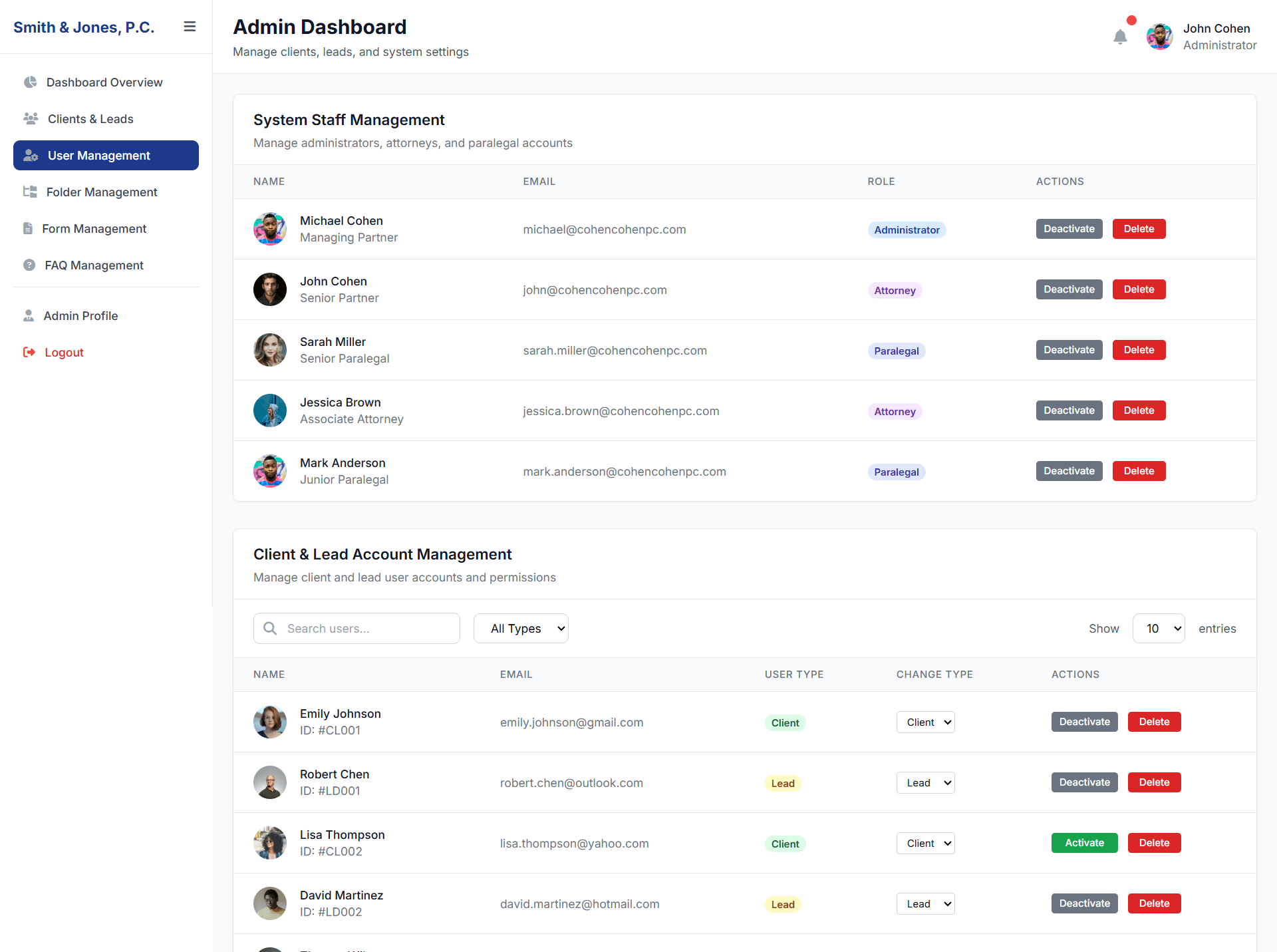Screen dimensions: 1277x952
Task: Delete Michael Cohen's account
Action: tap(1139, 229)
